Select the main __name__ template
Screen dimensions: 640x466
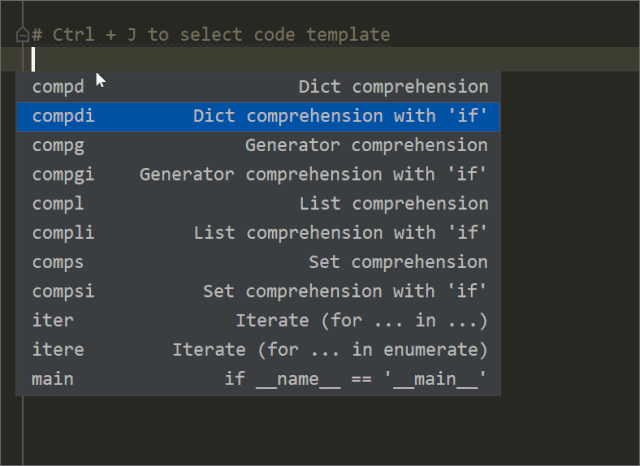point(258,379)
